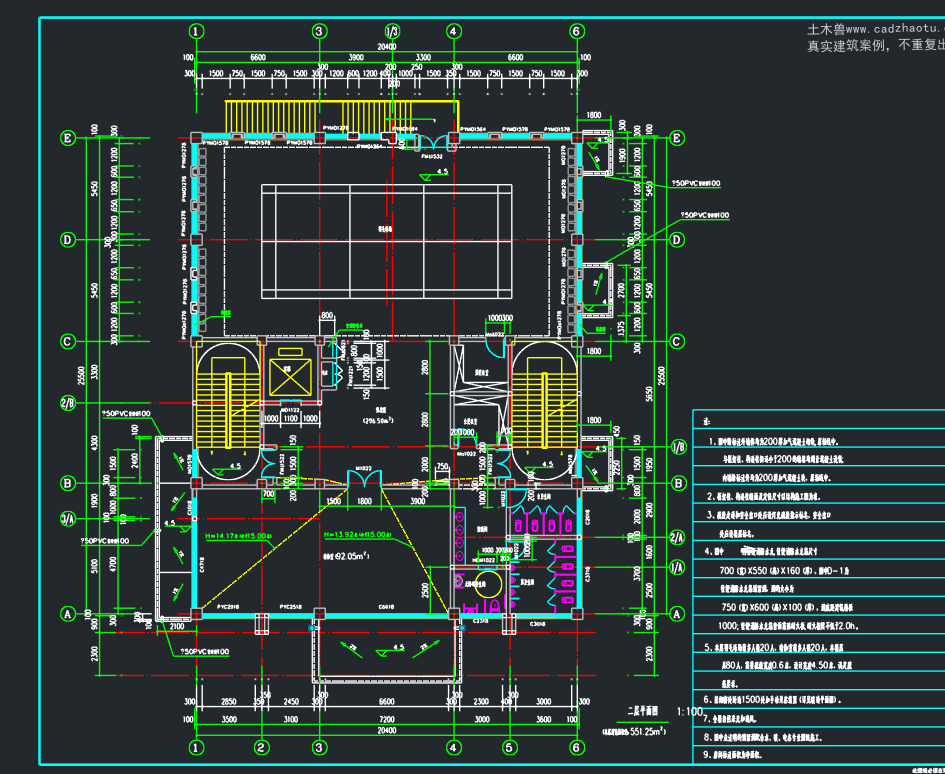Click the 1/B grid axis bubble

coord(678,447)
